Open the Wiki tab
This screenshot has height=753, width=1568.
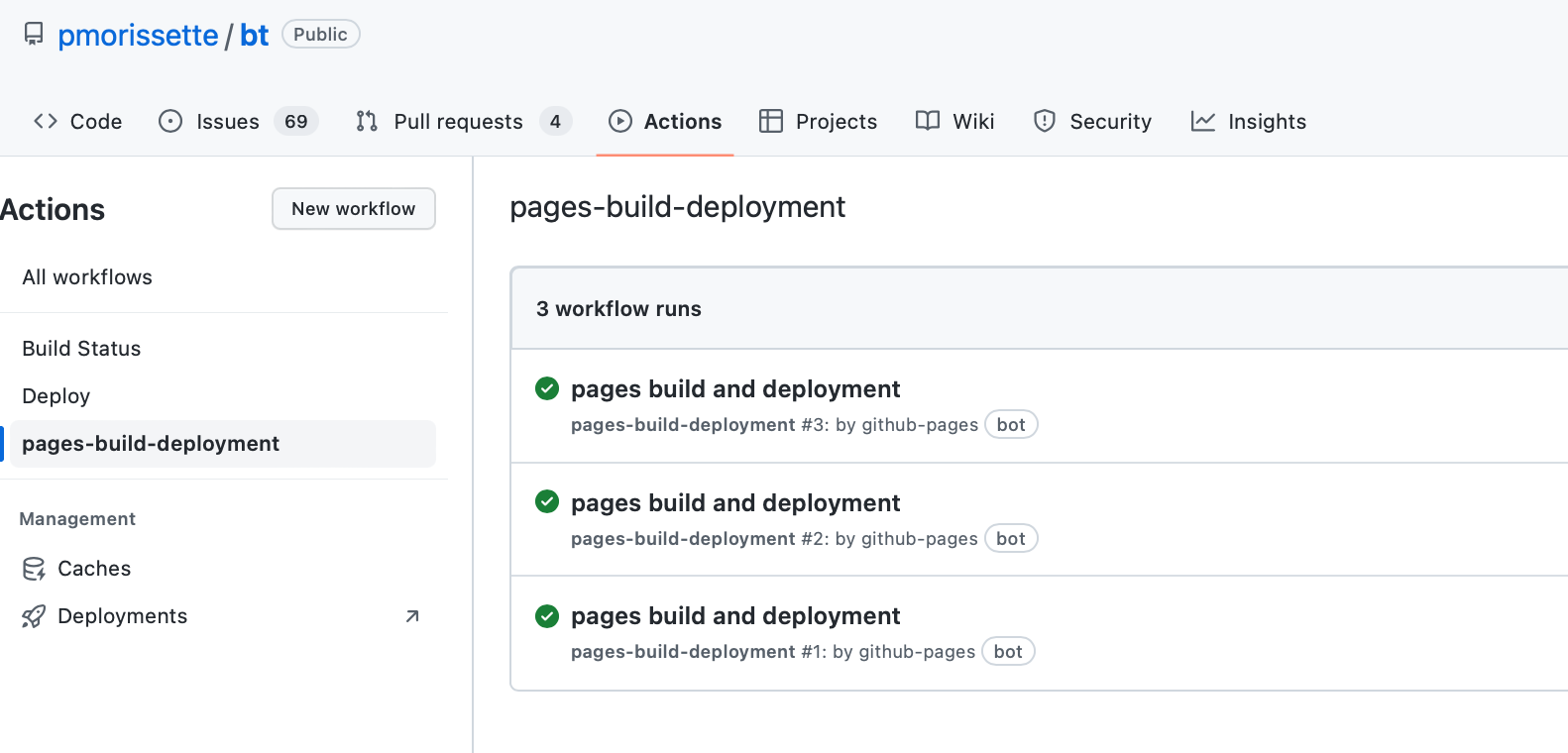[955, 121]
